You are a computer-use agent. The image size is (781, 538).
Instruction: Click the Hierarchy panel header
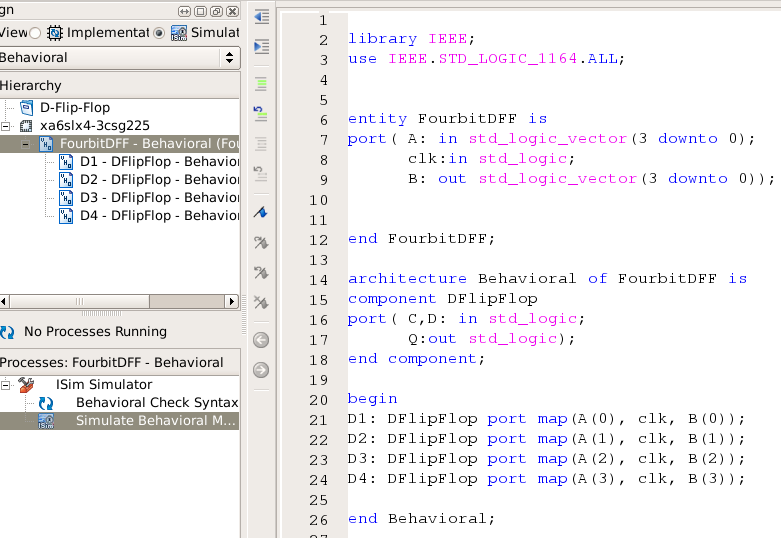coord(120,85)
